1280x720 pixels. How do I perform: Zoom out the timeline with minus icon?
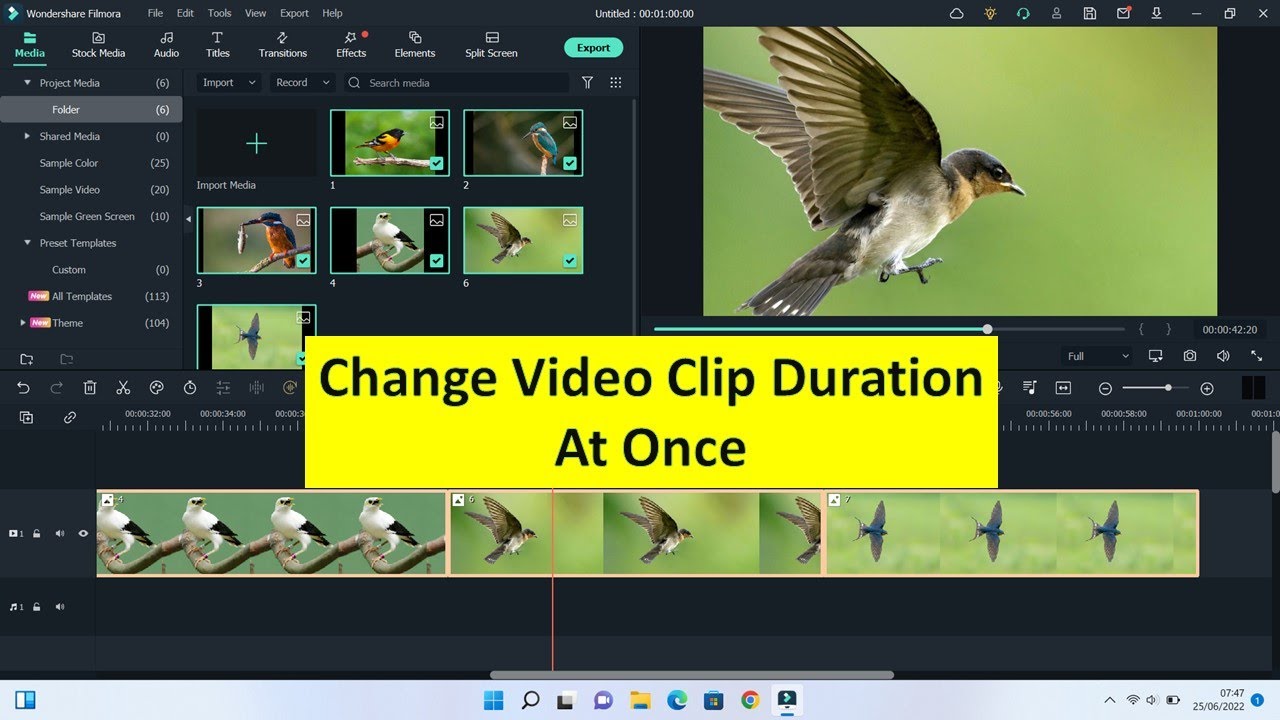pos(1105,388)
